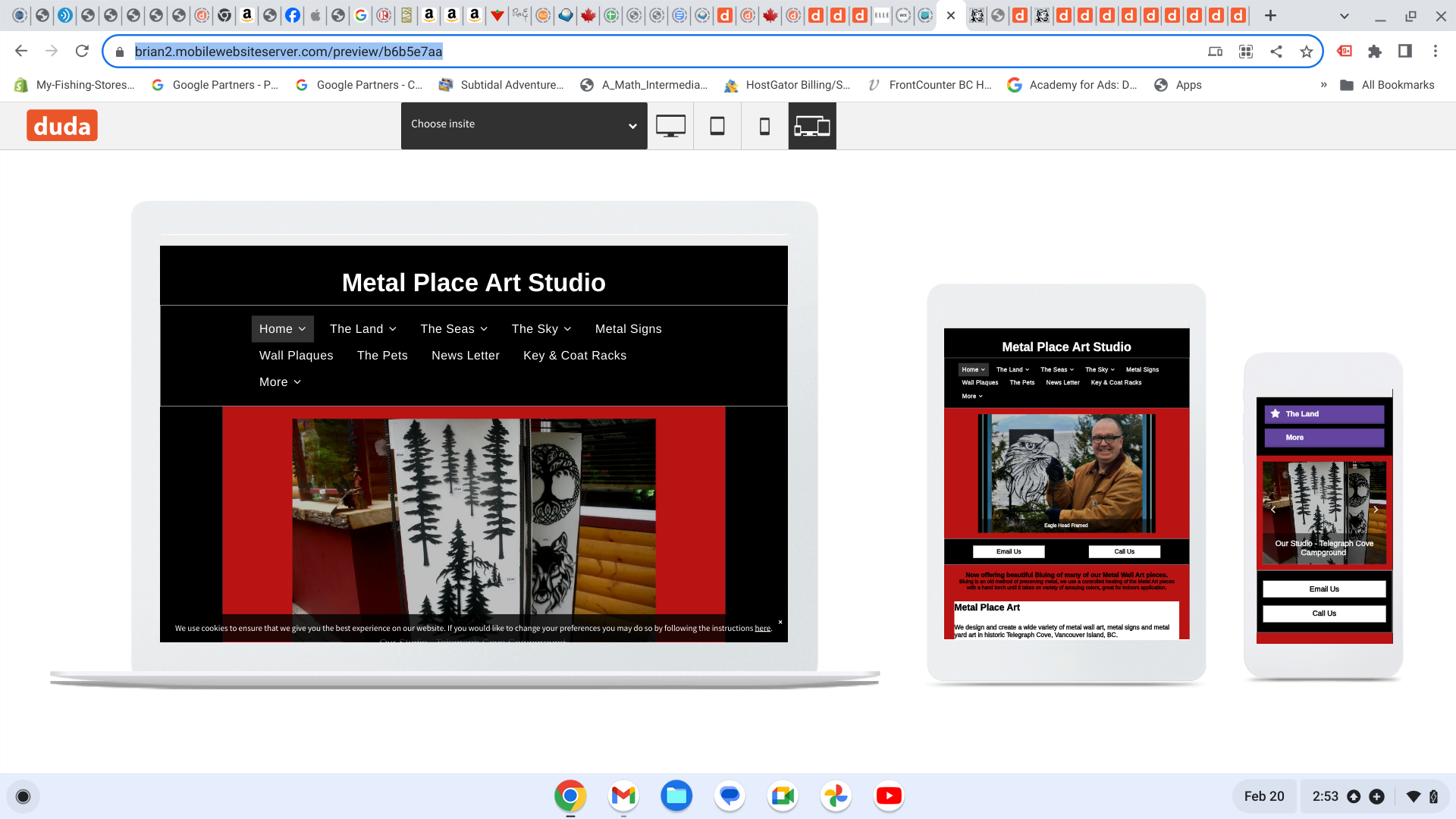Switch to desktop preview icon
Image resolution: width=1456 pixels, height=819 pixels.
[670, 126]
